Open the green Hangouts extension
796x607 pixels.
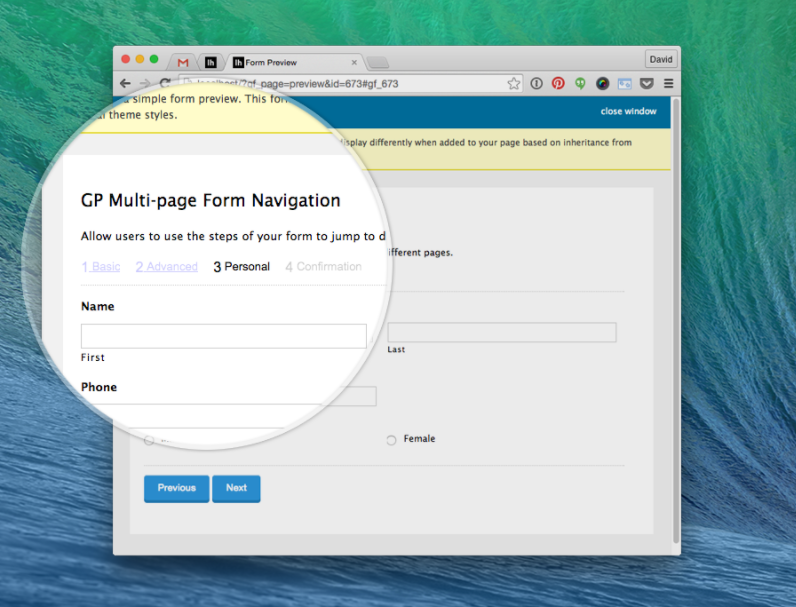pos(580,83)
